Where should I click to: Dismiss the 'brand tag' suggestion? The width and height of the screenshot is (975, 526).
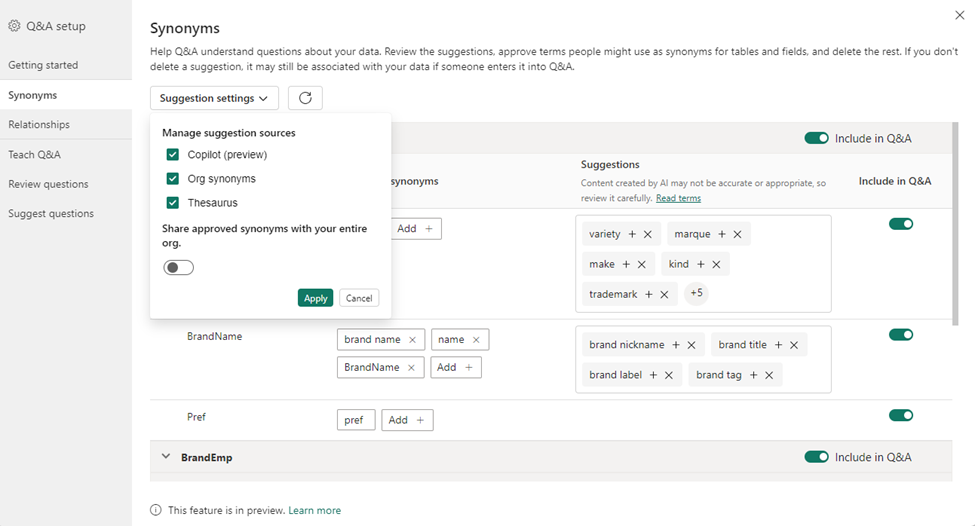point(768,375)
